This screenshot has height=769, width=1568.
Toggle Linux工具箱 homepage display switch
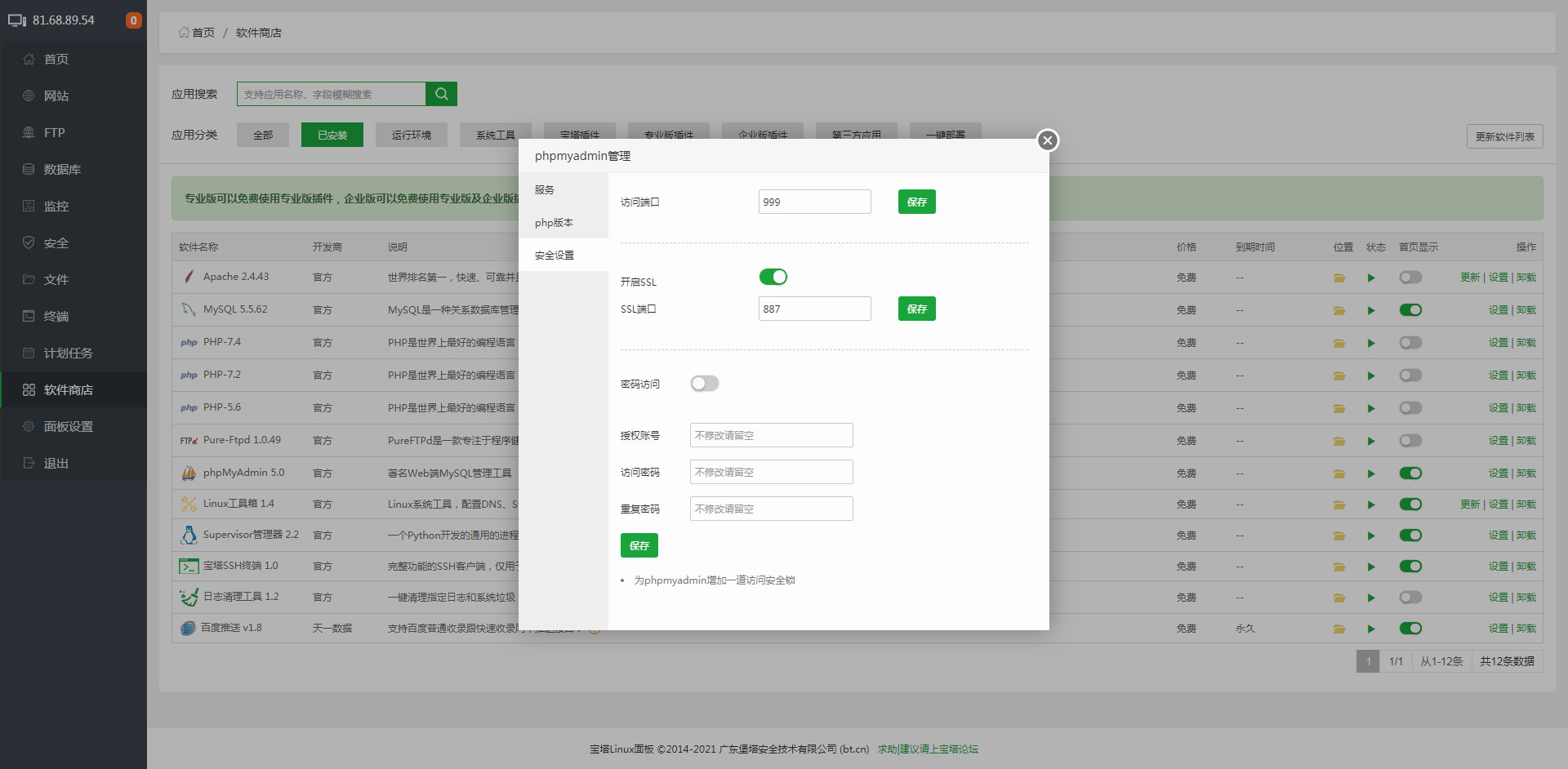click(1410, 505)
